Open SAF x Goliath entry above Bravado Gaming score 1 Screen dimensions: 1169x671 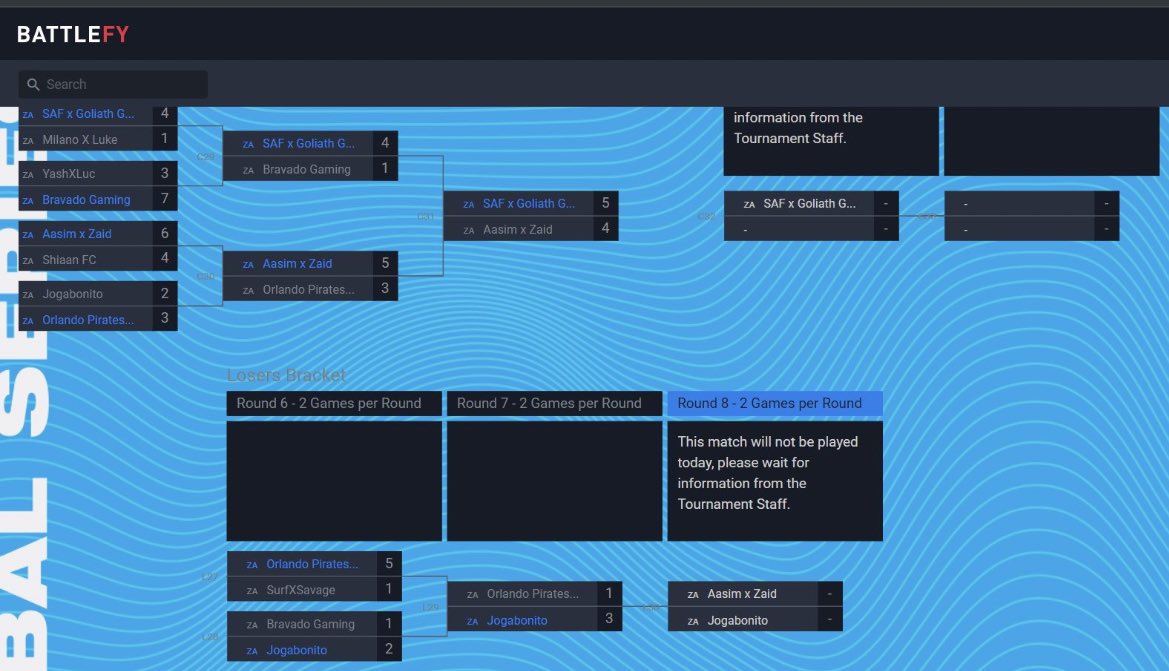pyautogui.click(x=310, y=143)
